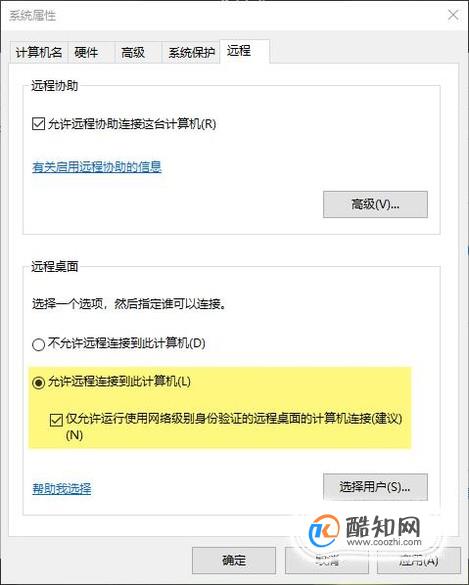Click the 高级(V)... button
469x585 pixels.
pyautogui.click(x=375, y=204)
